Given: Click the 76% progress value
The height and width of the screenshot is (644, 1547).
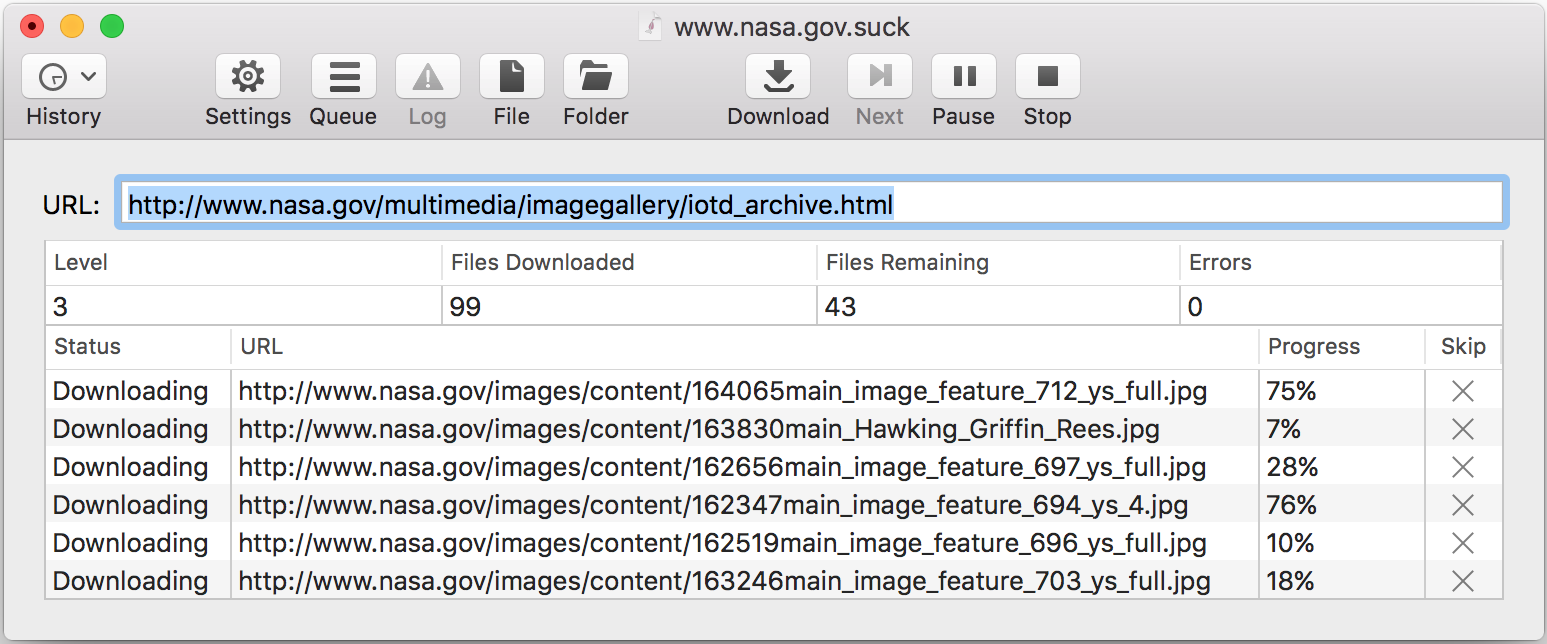Looking at the screenshot, I should click(x=1291, y=505).
